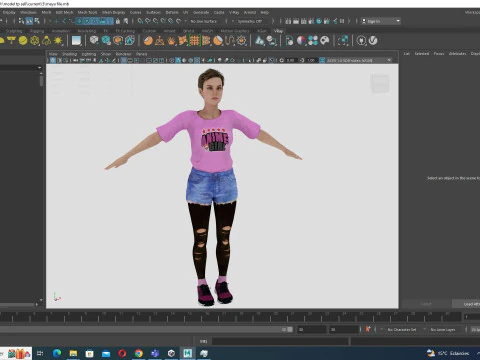
Task: Click the Selected menu in Attribute Editor
Action: (x=422, y=53)
